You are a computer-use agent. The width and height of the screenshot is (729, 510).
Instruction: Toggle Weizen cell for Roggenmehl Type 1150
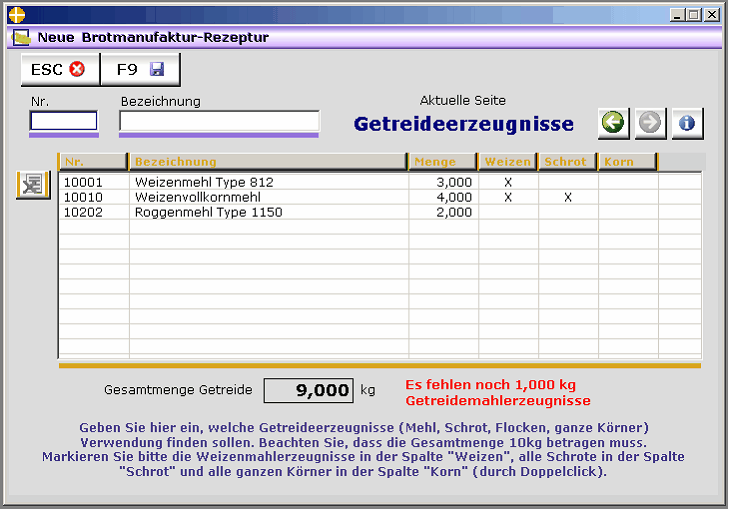[508, 212]
